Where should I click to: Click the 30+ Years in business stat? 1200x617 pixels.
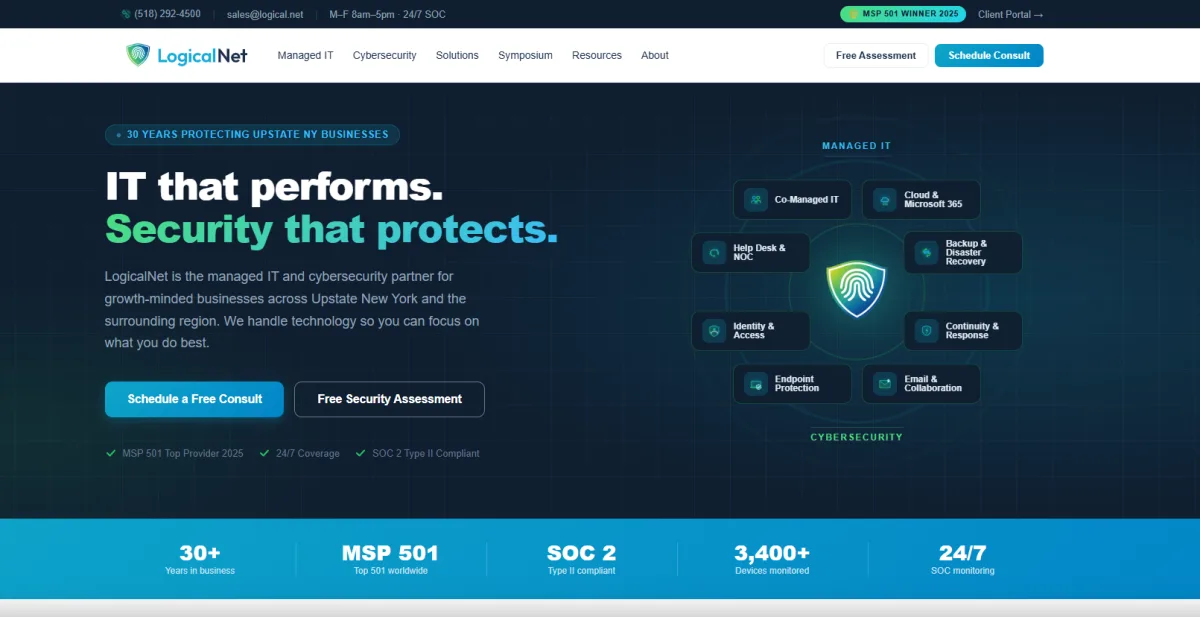pos(200,559)
